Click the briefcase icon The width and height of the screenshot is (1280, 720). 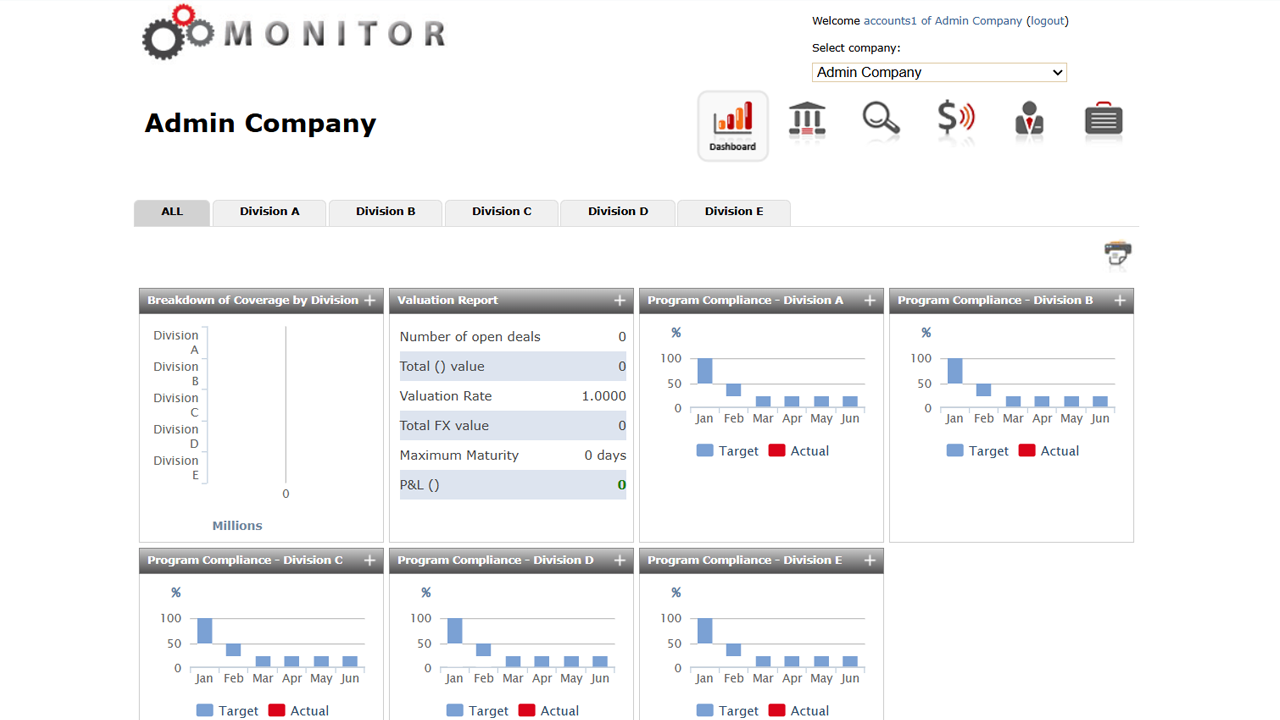pyautogui.click(x=1103, y=120)
